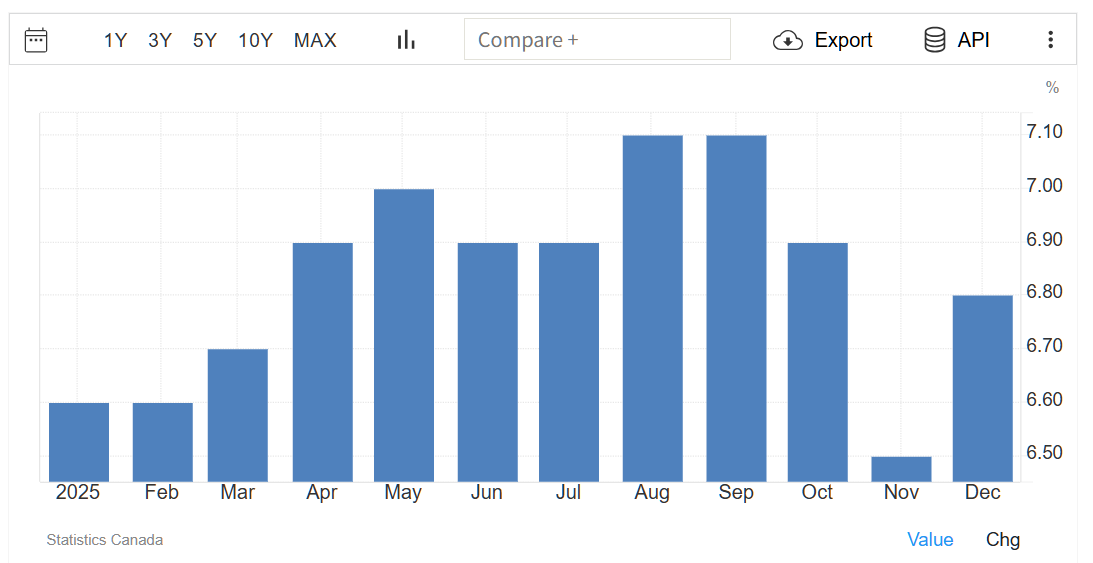Click the December bar in chart
The image size is (1093, 563).
point(982,388)
